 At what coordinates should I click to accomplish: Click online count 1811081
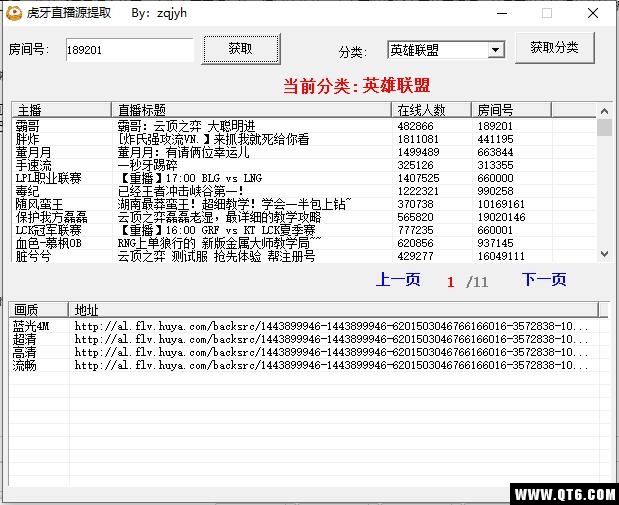[418, 139]
